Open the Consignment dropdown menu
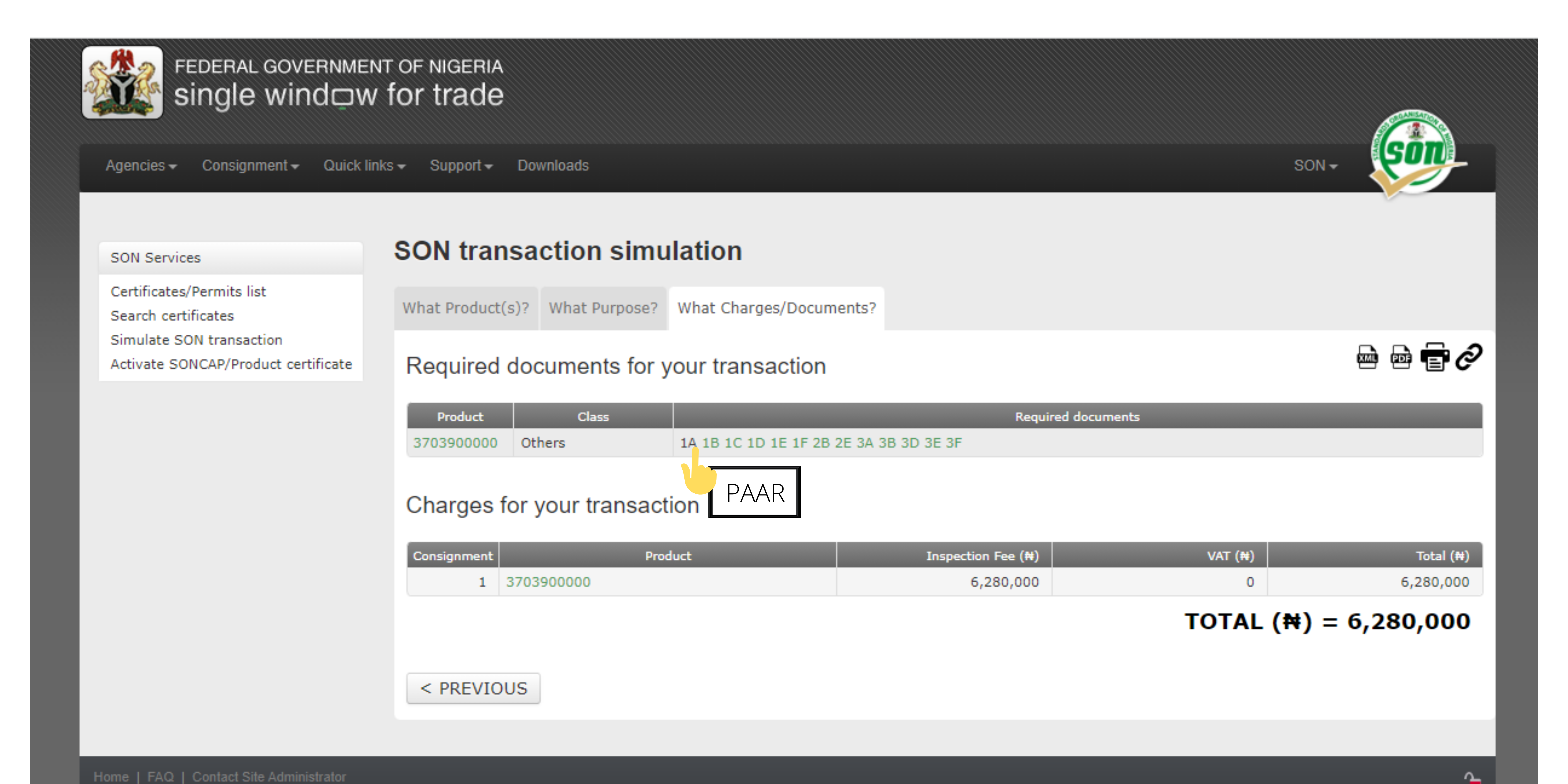The width and height of the screenshot is (1568, 784). point(250,166)
